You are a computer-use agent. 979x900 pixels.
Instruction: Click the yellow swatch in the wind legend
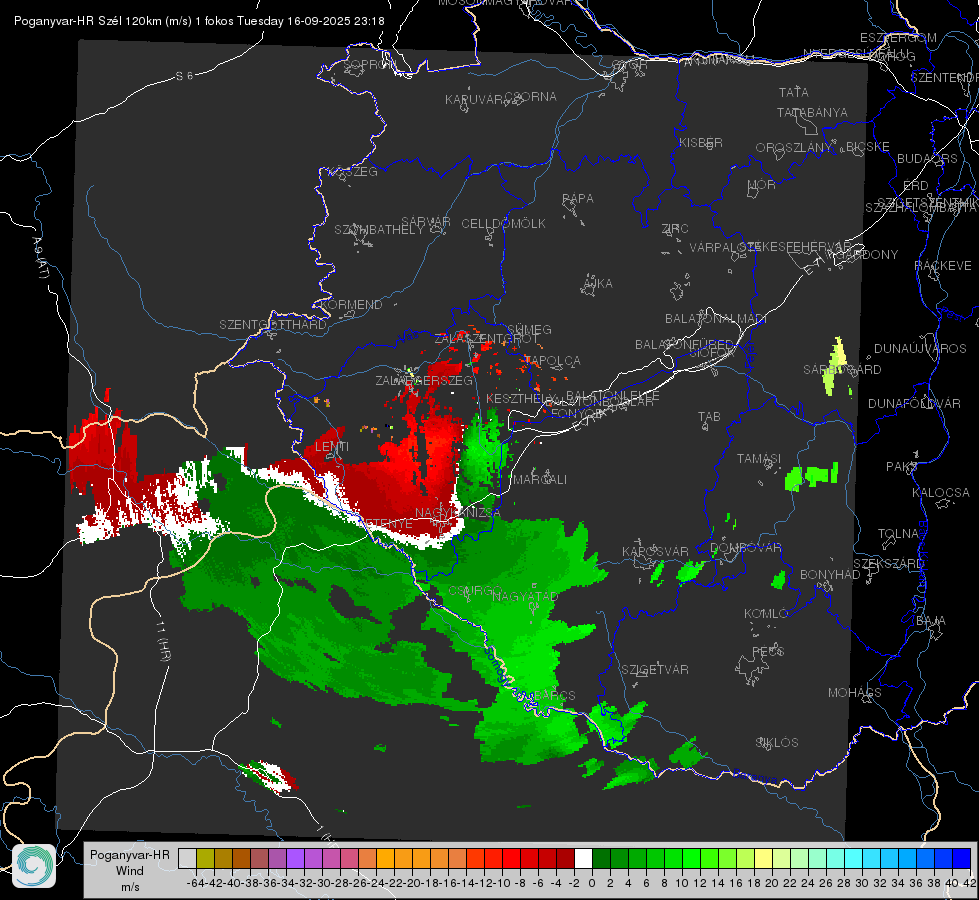click(x=764, y=859)
